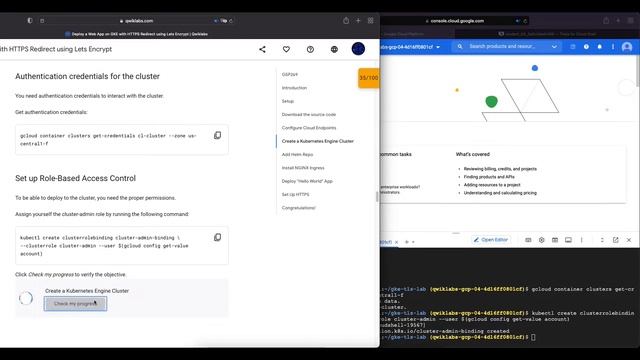
Task: Open a new tab in the Qwiklabs Safari window
Action: 358,20
